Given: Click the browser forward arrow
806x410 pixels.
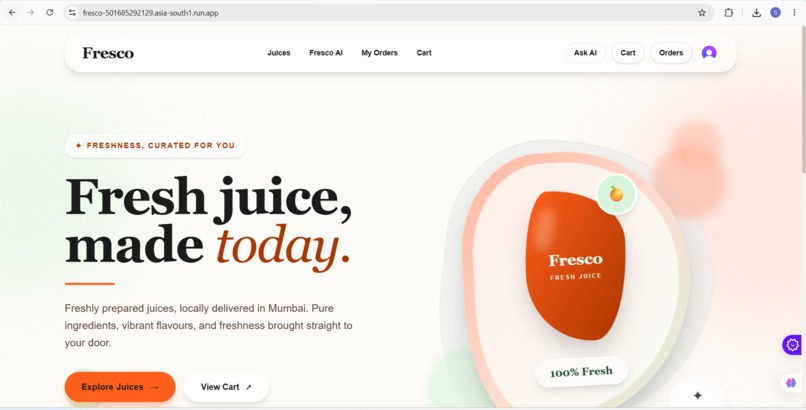Looking at the screenshot, I should click(31, 13).
